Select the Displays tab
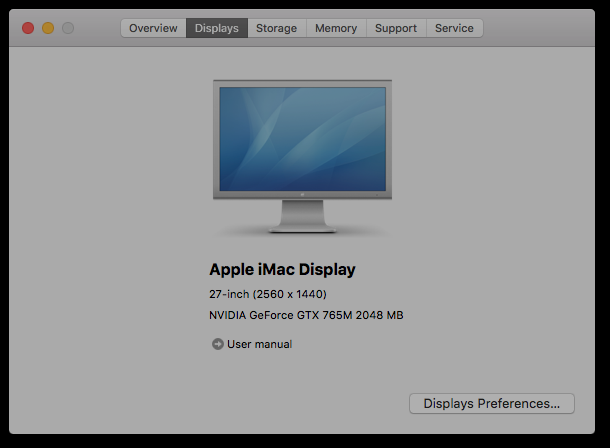The width and height of the screenshot is (610, 448). pos(217,28)
